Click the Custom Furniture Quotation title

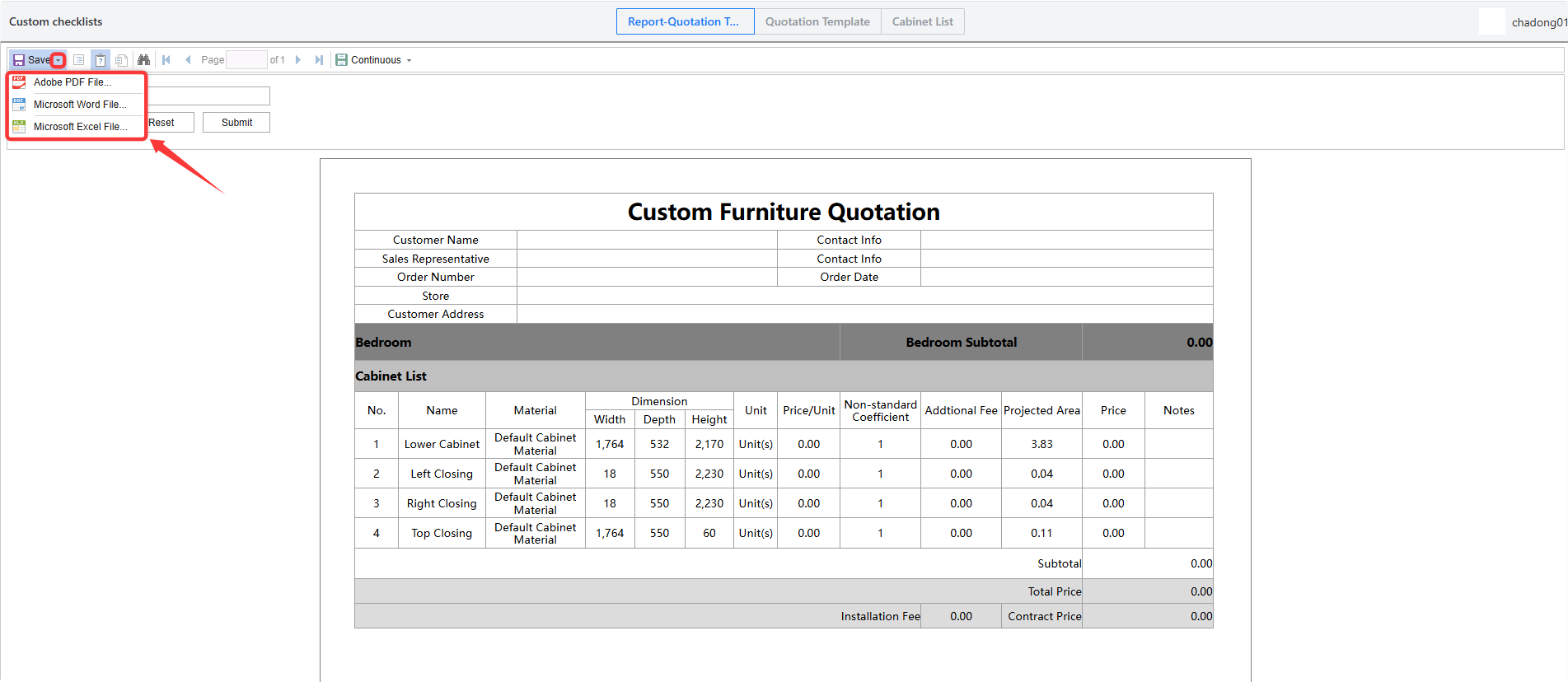pyautogui.click(x=784, y=212)
